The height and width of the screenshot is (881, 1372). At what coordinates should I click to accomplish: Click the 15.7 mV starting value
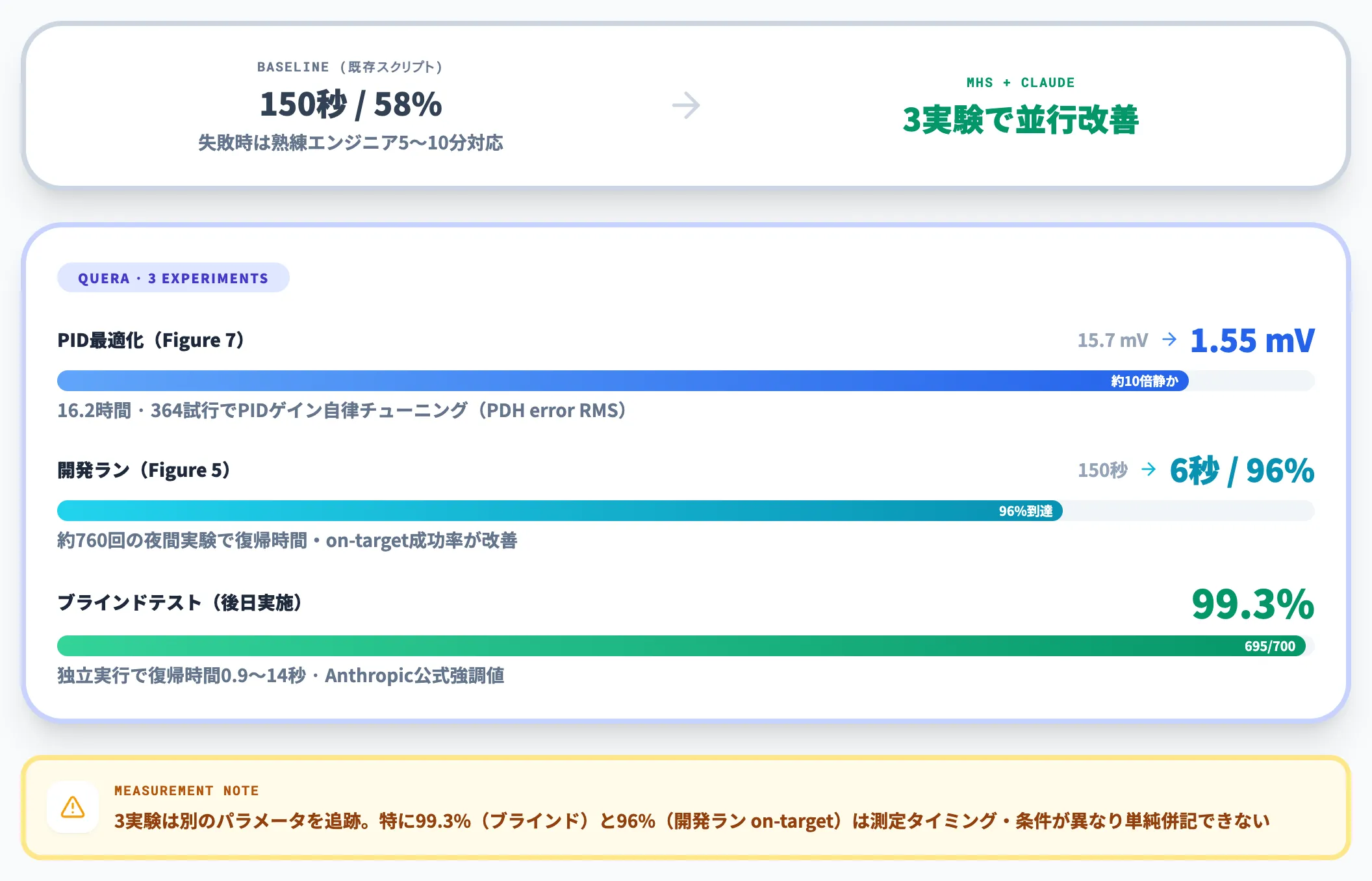pyautogui.click(x=1112, y=340)
